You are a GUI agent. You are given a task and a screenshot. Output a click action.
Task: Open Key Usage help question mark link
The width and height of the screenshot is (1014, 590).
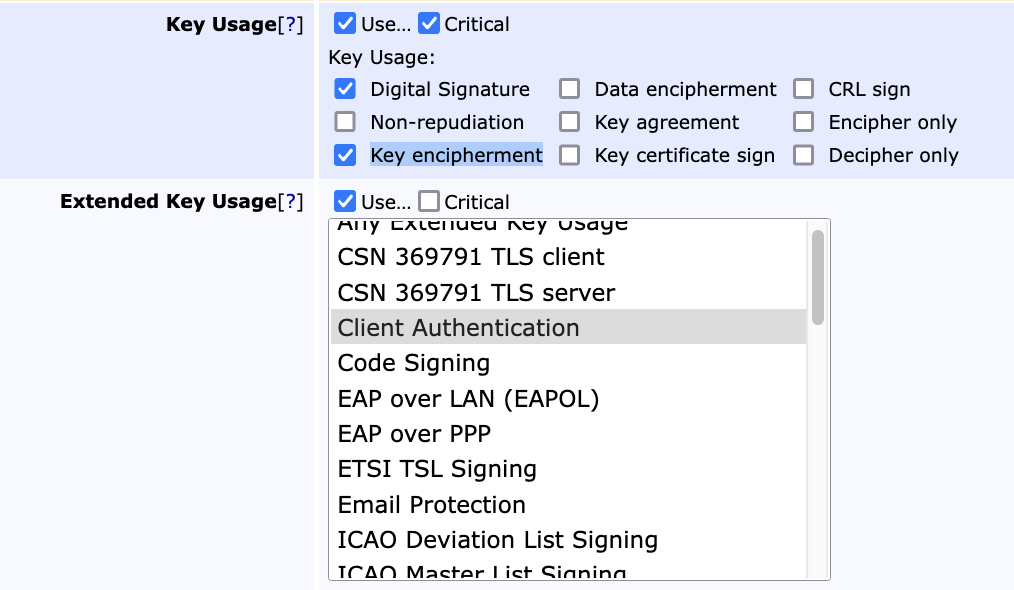click(290, 25)
